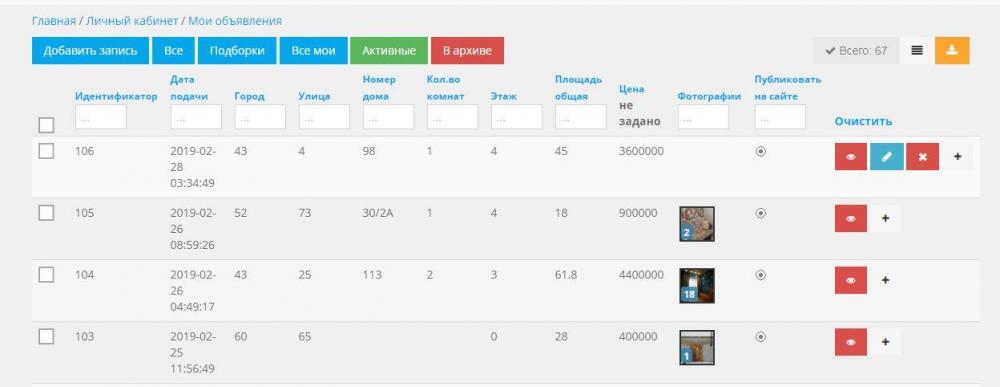Open the list view hamburger icon
1000x387 pixels.
click(917, 50)
